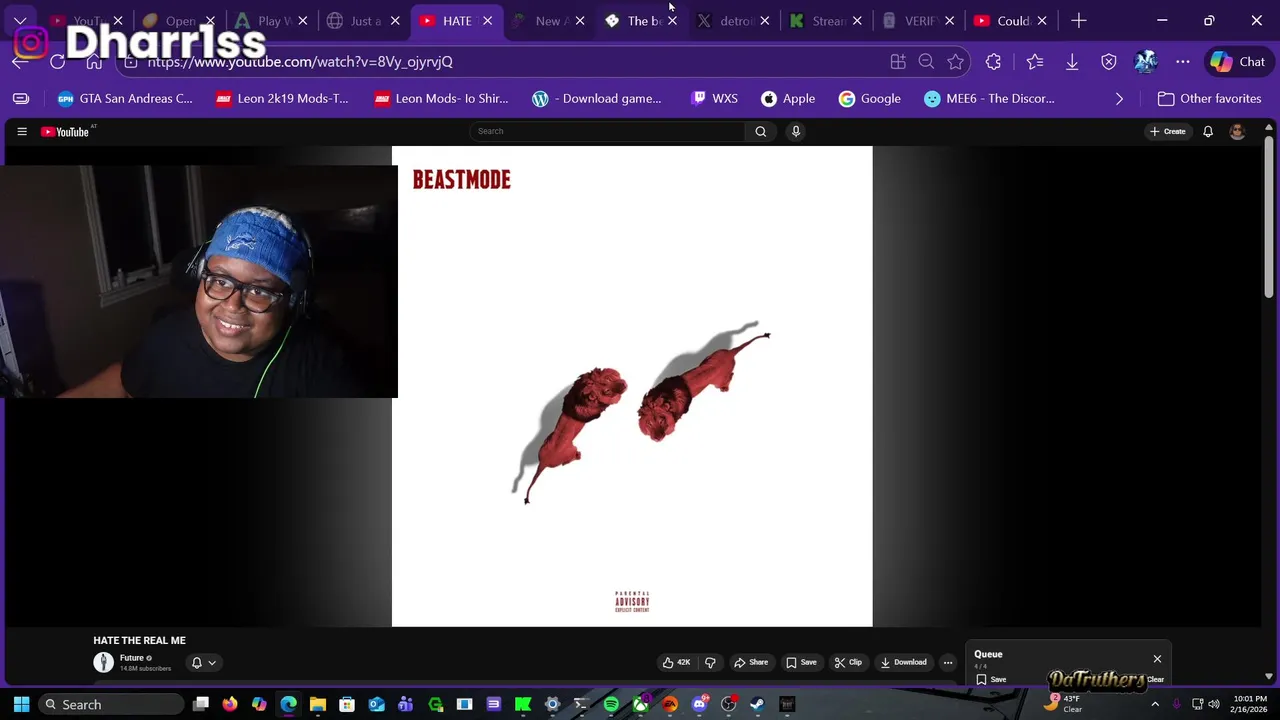This screenshot has width=1280, height=720.
Task: Switch to the VERIFY tab
Action: 917,20
